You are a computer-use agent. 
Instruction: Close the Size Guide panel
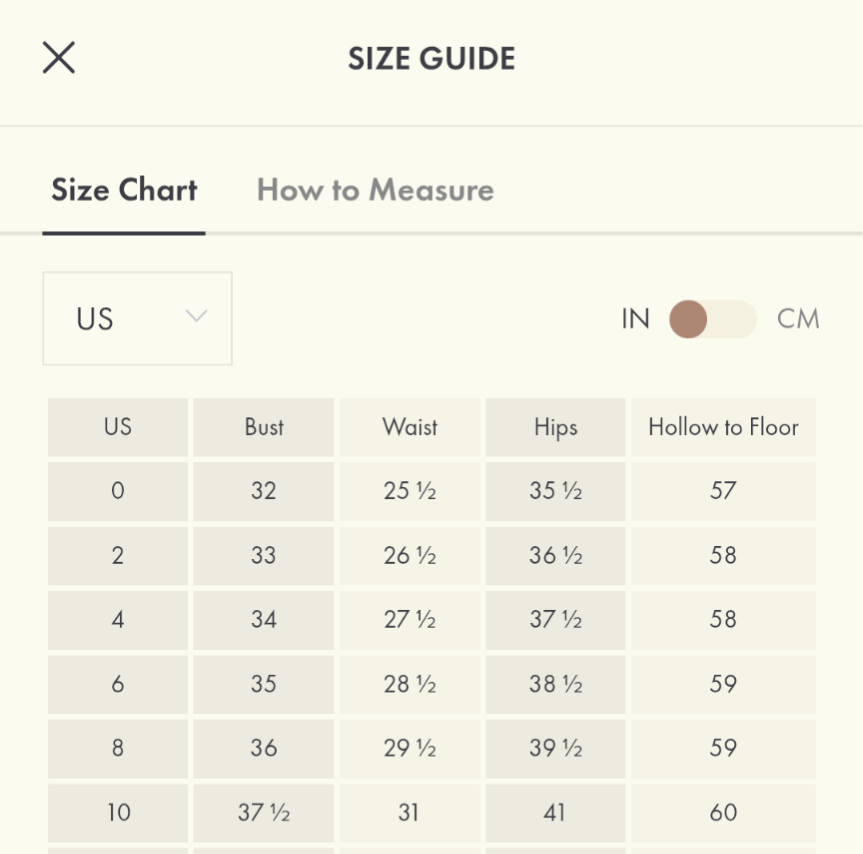click(59, 58)
